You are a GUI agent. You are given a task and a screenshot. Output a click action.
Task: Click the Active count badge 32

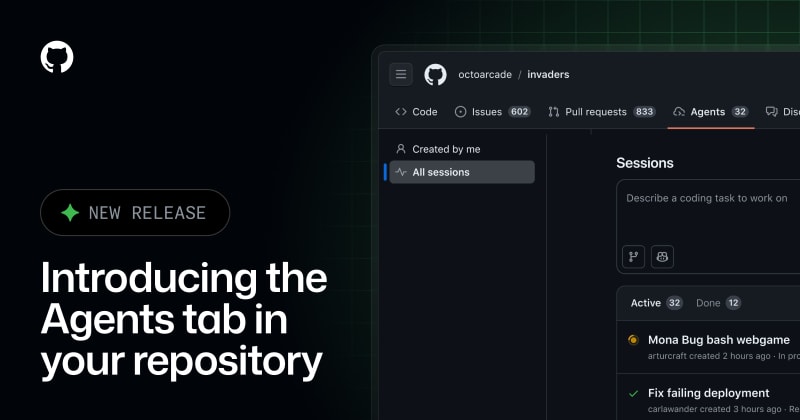tap(674, 303)
